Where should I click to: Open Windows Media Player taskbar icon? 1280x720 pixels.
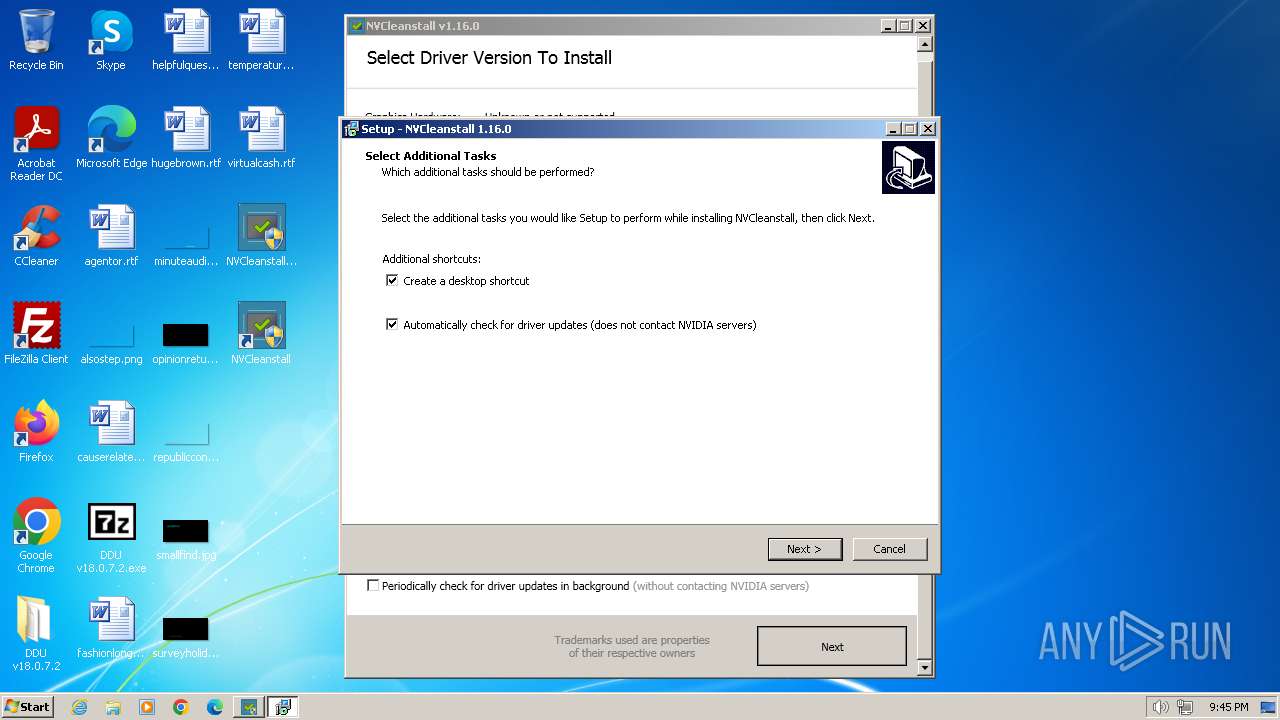pos(147,707)
